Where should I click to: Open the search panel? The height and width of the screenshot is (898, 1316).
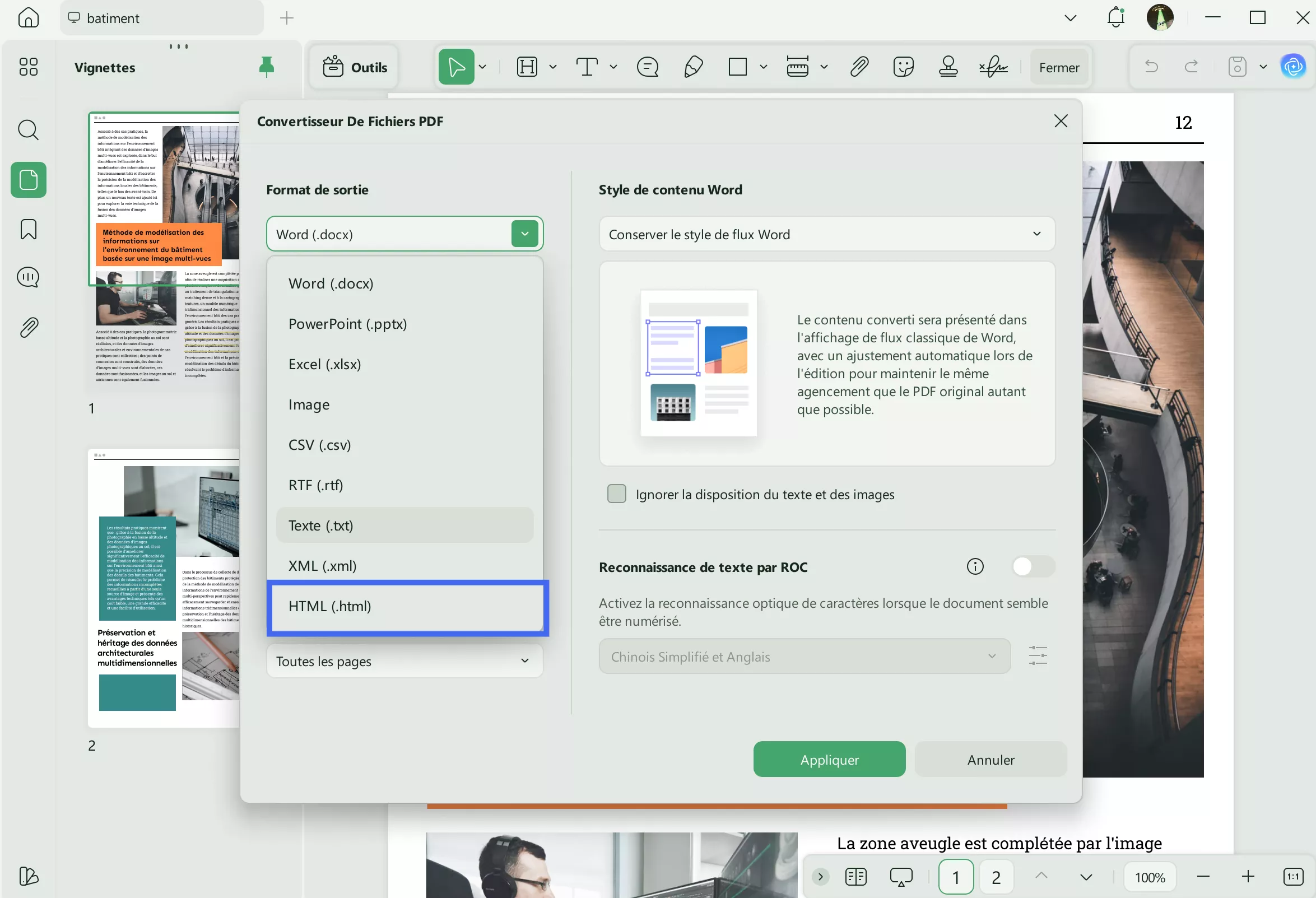tap(28, 129)
